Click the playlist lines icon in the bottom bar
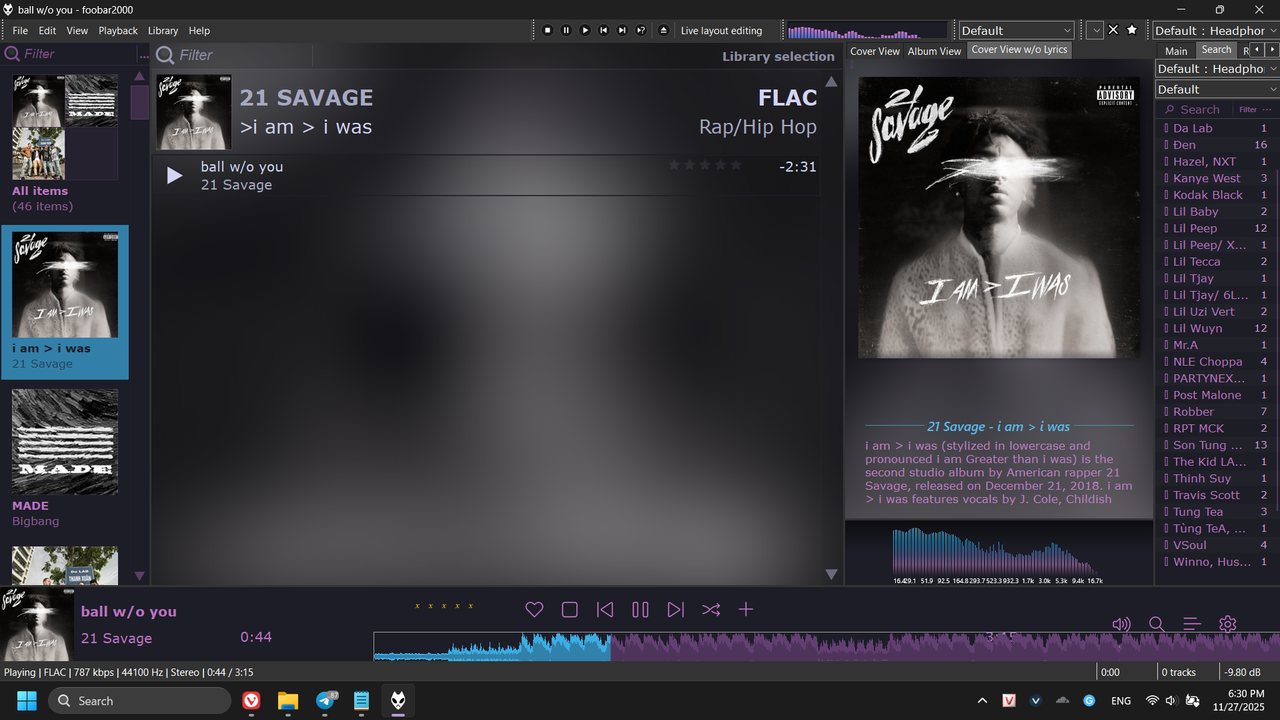 coord(1192,624)
